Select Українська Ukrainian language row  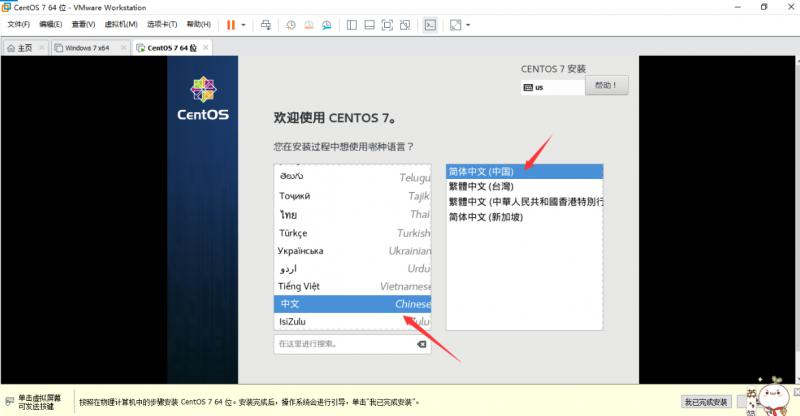pos(353,251)
